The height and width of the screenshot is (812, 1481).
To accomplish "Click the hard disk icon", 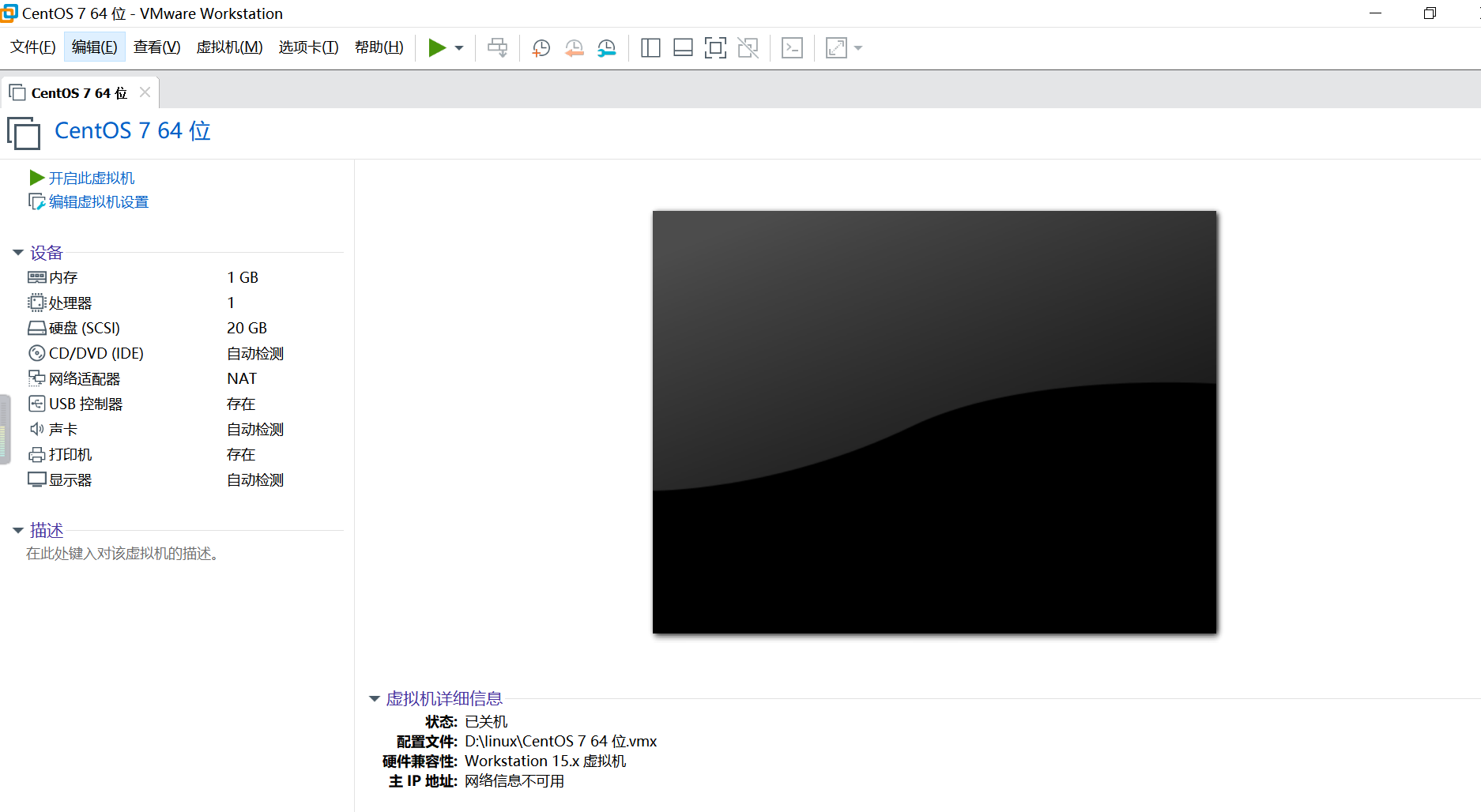I will click(x=37, y=328).
